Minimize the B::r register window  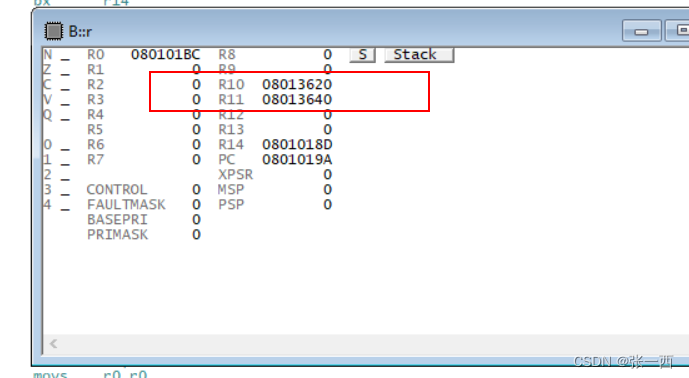[x=642, y=31]
